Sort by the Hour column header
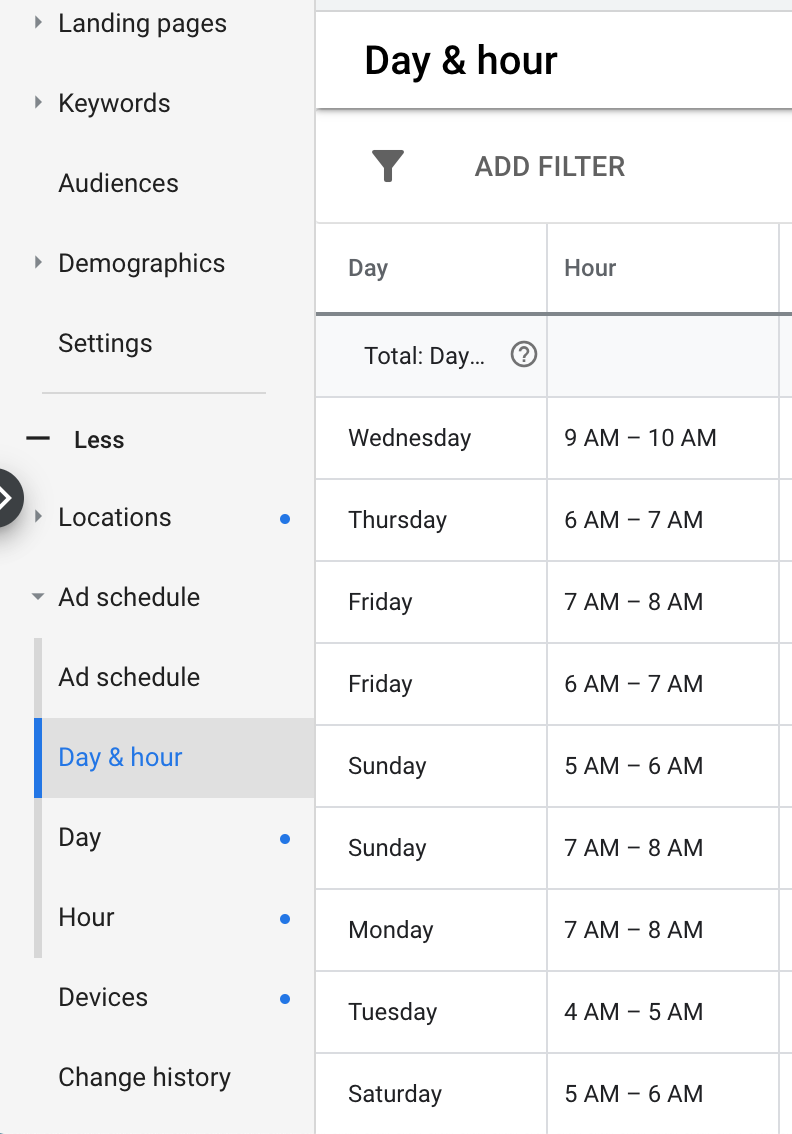This screenshot has height=1134, width=792. click(590, 268)
